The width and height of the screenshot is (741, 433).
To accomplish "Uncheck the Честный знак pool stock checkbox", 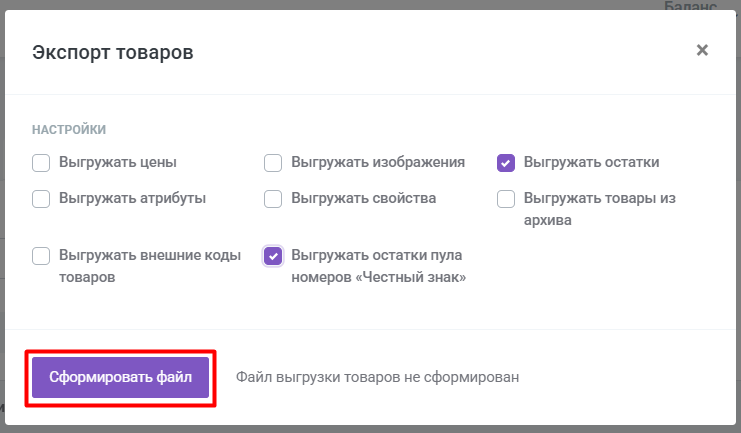I will [273, 256].
